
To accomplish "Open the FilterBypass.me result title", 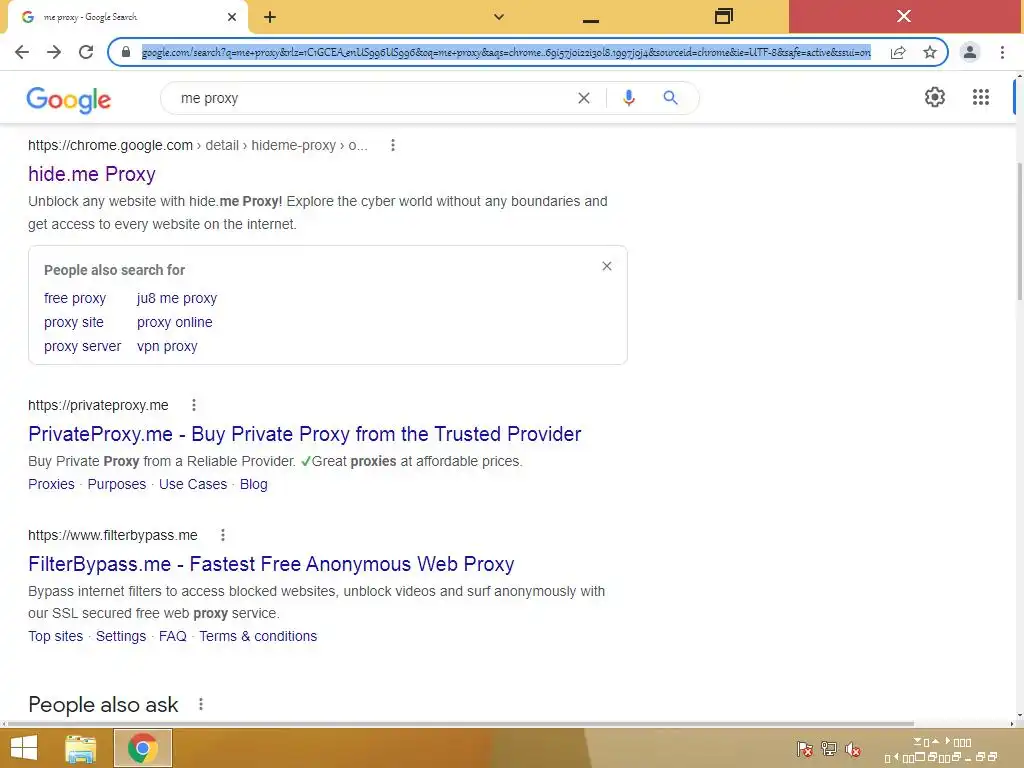I will (x=271, y=564).
